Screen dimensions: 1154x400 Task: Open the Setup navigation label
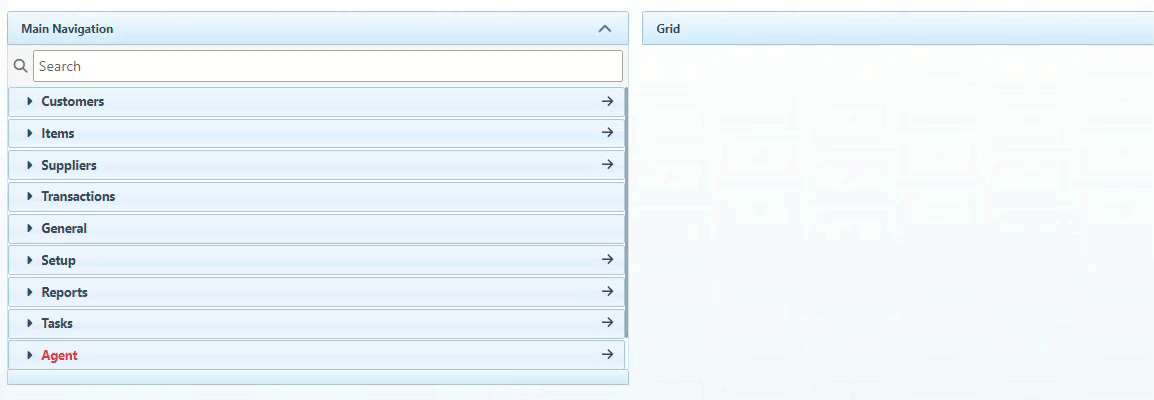coord(58,260)
